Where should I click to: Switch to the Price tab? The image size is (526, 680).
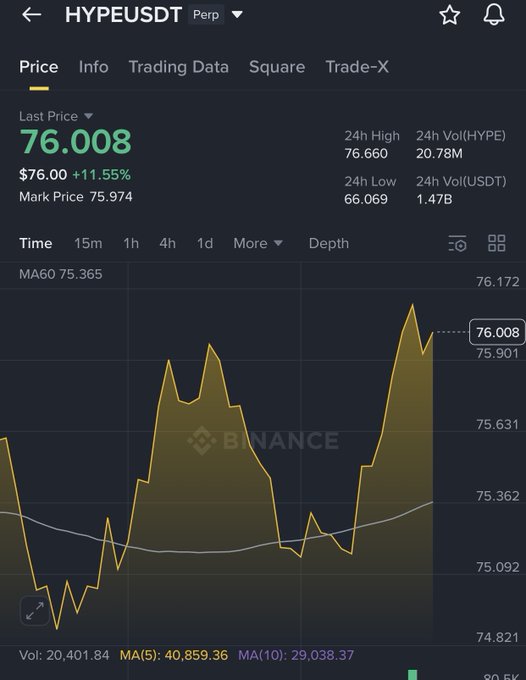(x=39, y=67)
